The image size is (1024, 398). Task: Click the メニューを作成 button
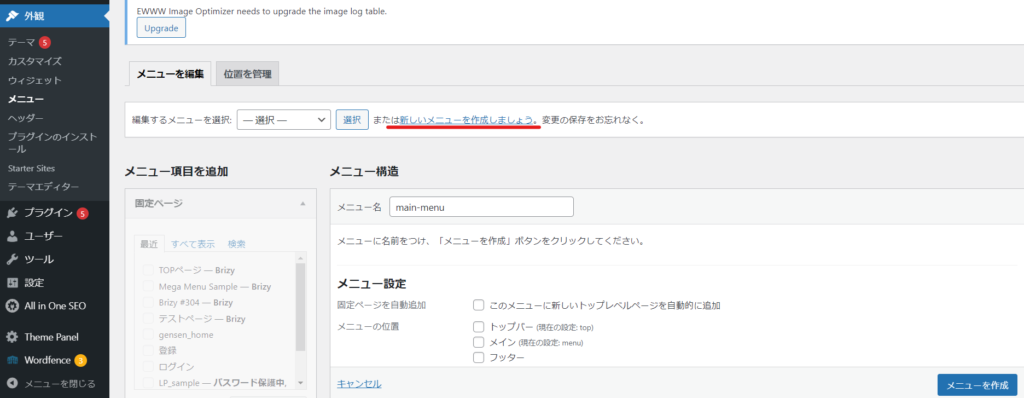tap(977, 385)
